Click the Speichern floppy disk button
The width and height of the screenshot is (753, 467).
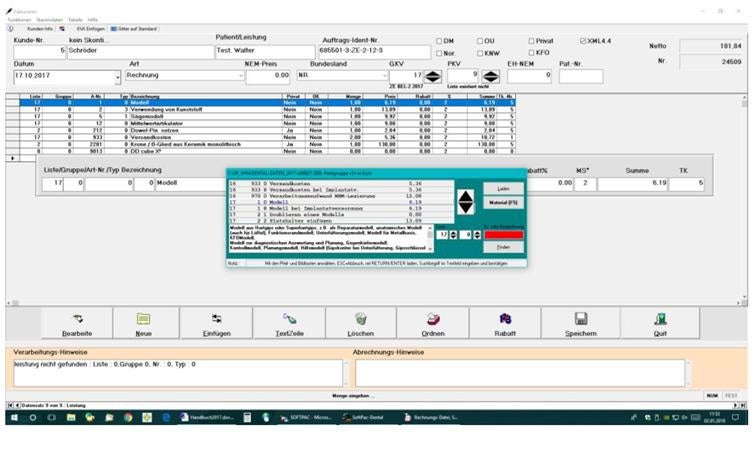(x=581, y=324)
